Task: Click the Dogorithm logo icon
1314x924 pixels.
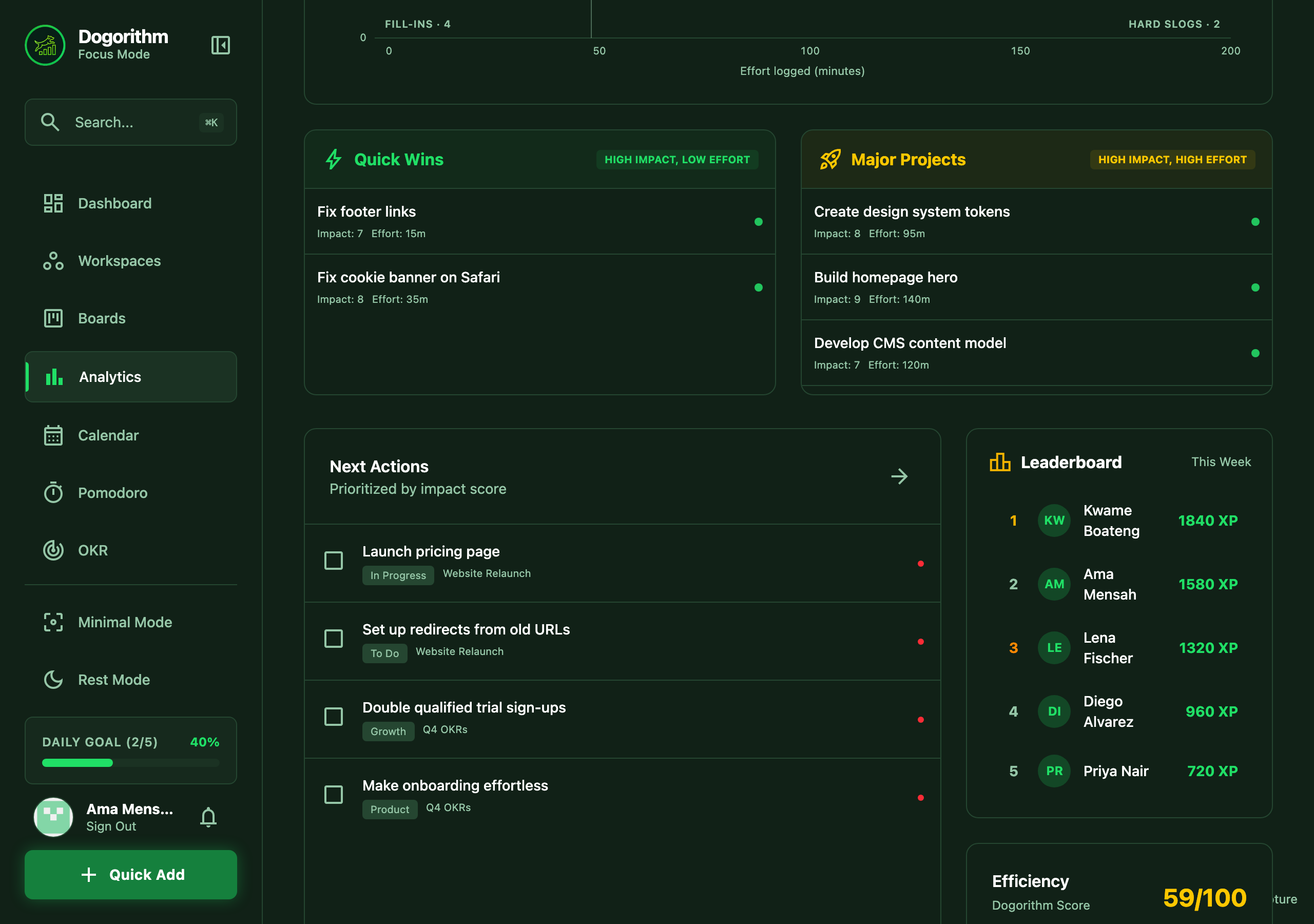Action: pos(45,45)
